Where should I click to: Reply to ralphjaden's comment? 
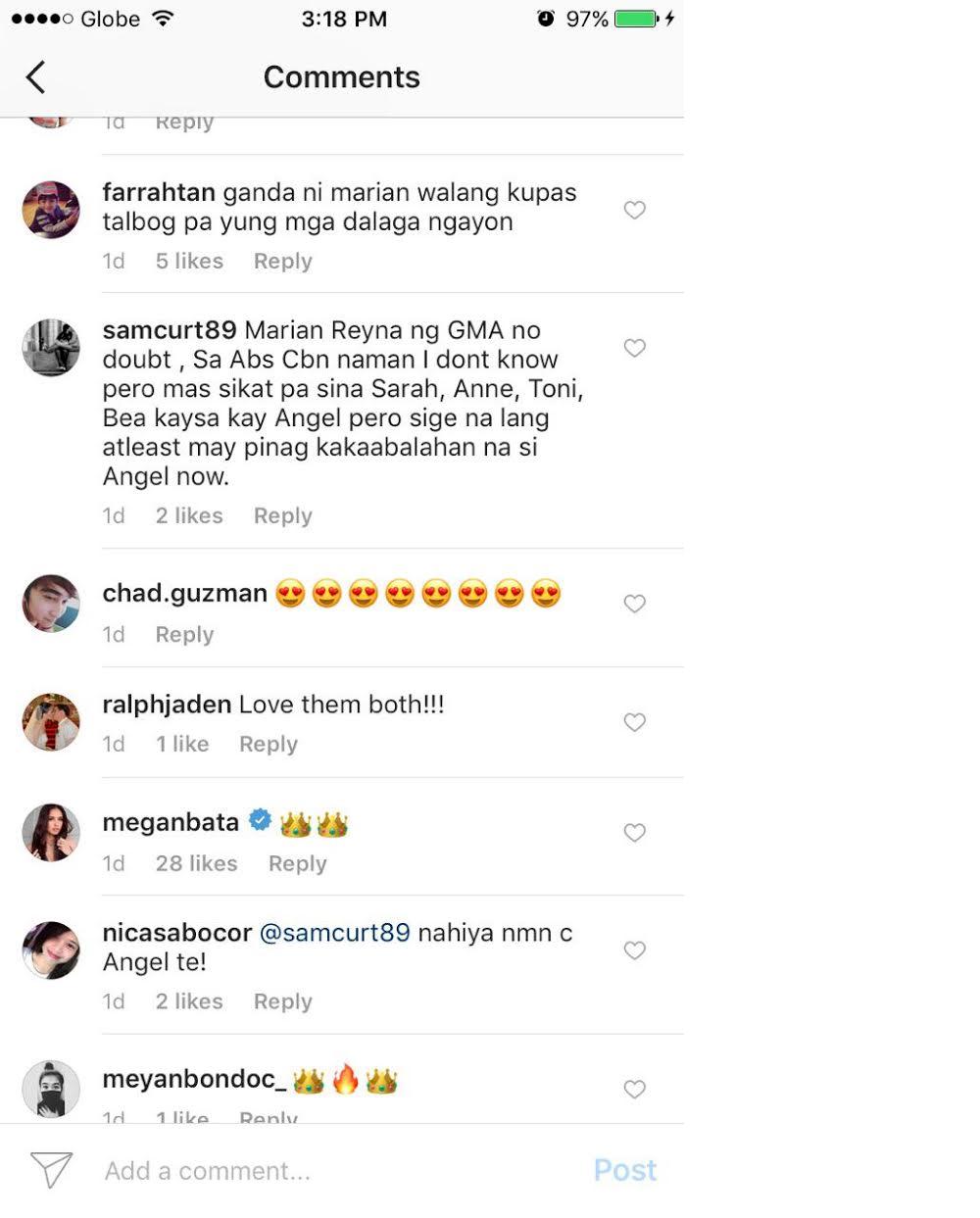click(x=268, y=745)
